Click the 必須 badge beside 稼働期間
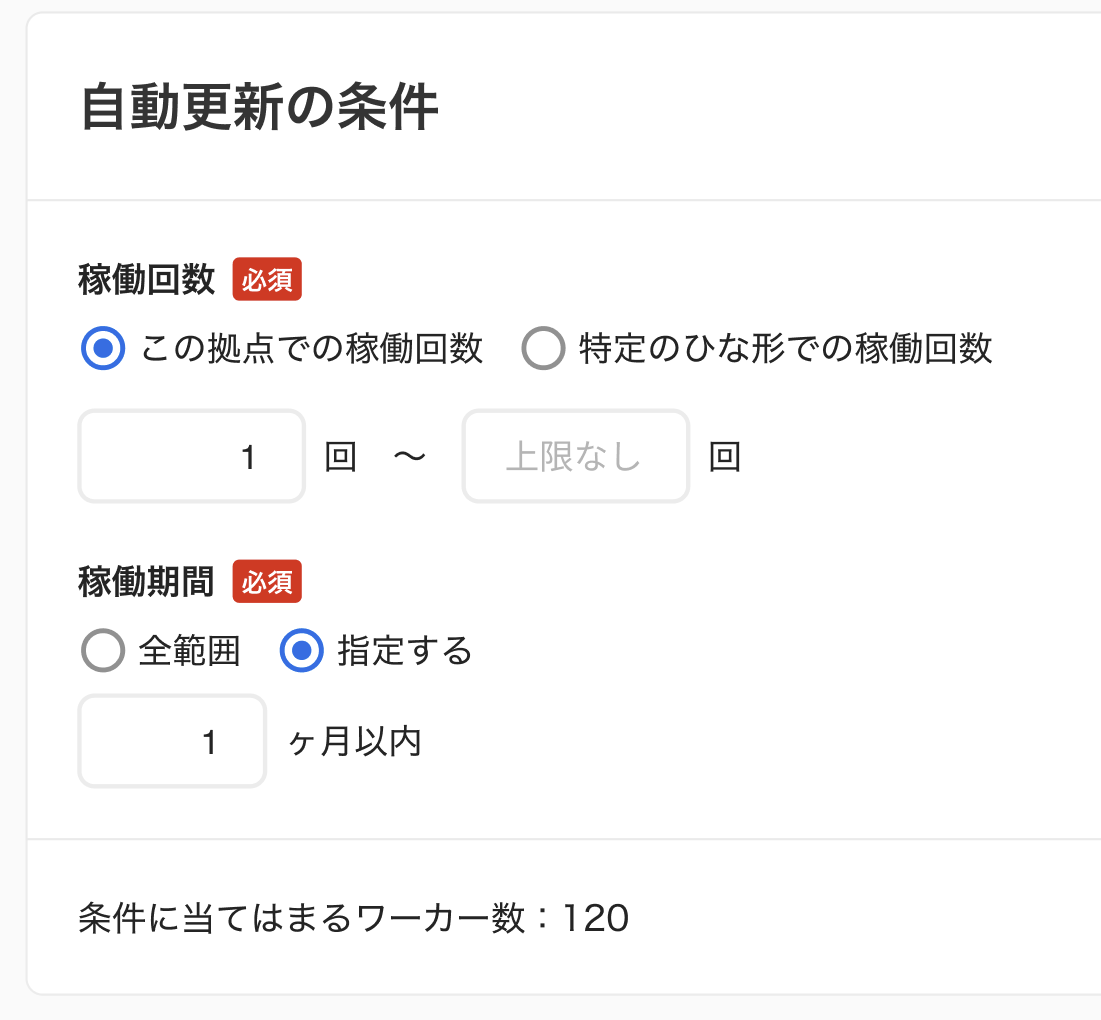 tap(268, 581)
